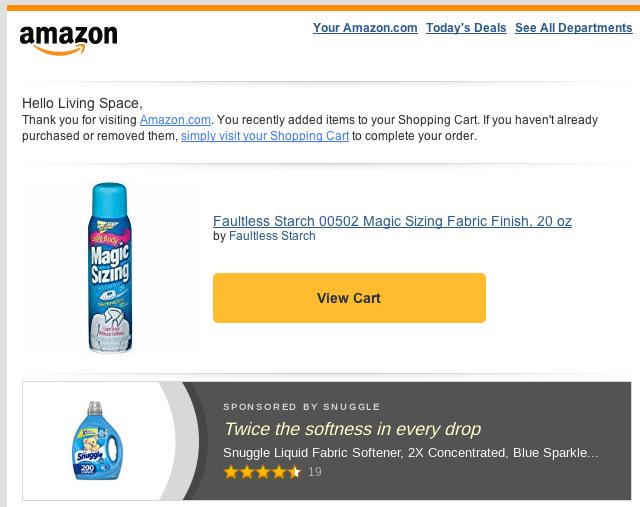Screen dimensions: 640x507
Task: Click the Snuggle fabric softener bottle image
Action: tap(97, 441)
